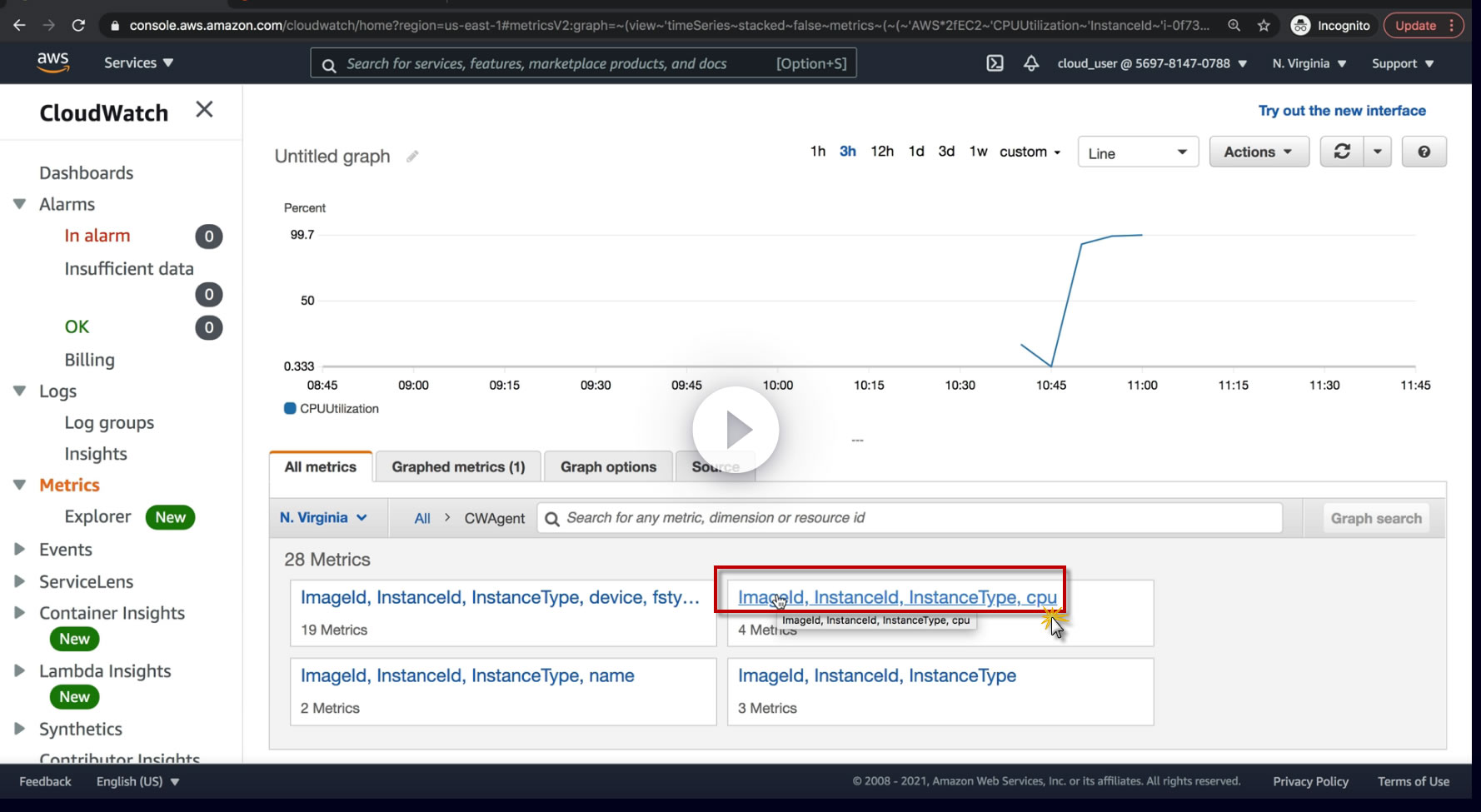This screenshot has width=1481, height=812.
Task: Click the browser back arrow
Action: click(19, 25)
